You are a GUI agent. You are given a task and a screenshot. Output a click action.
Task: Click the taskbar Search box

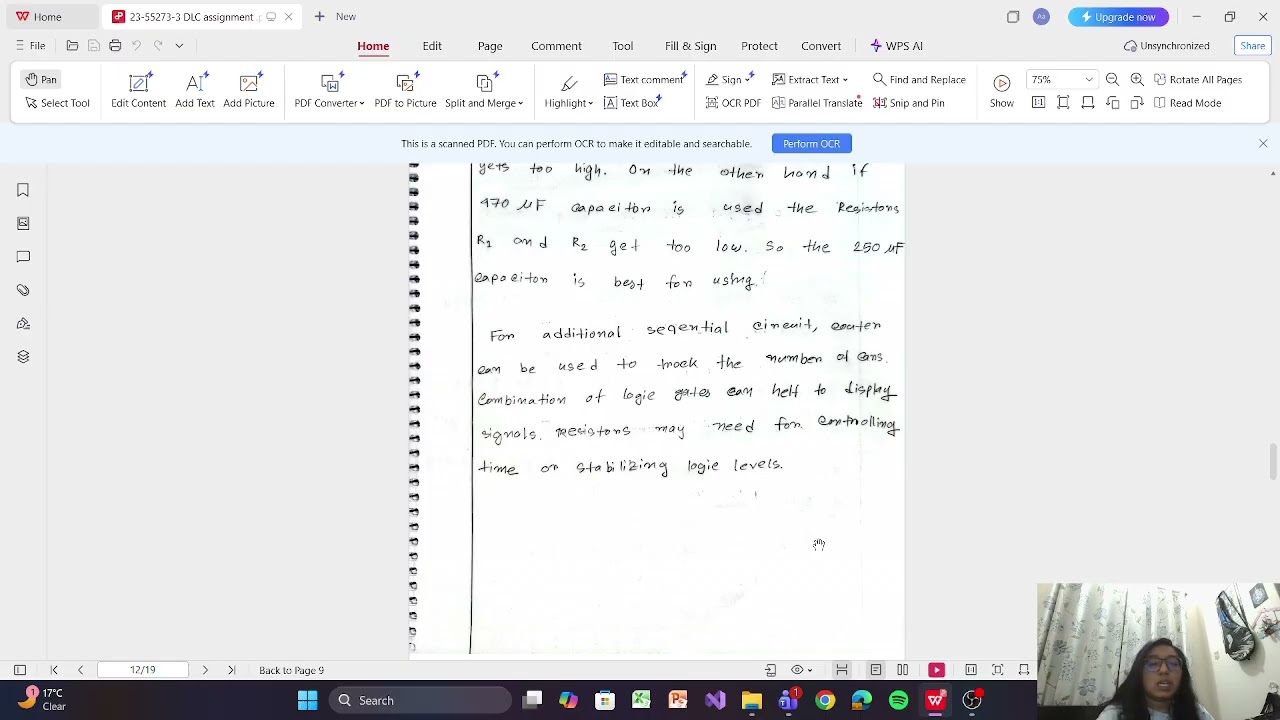click(419, 701)
